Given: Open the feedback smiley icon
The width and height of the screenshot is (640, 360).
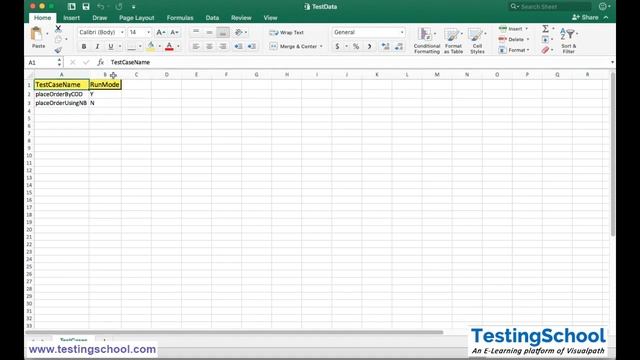Looking at the screenshot, I should point(603,7).
